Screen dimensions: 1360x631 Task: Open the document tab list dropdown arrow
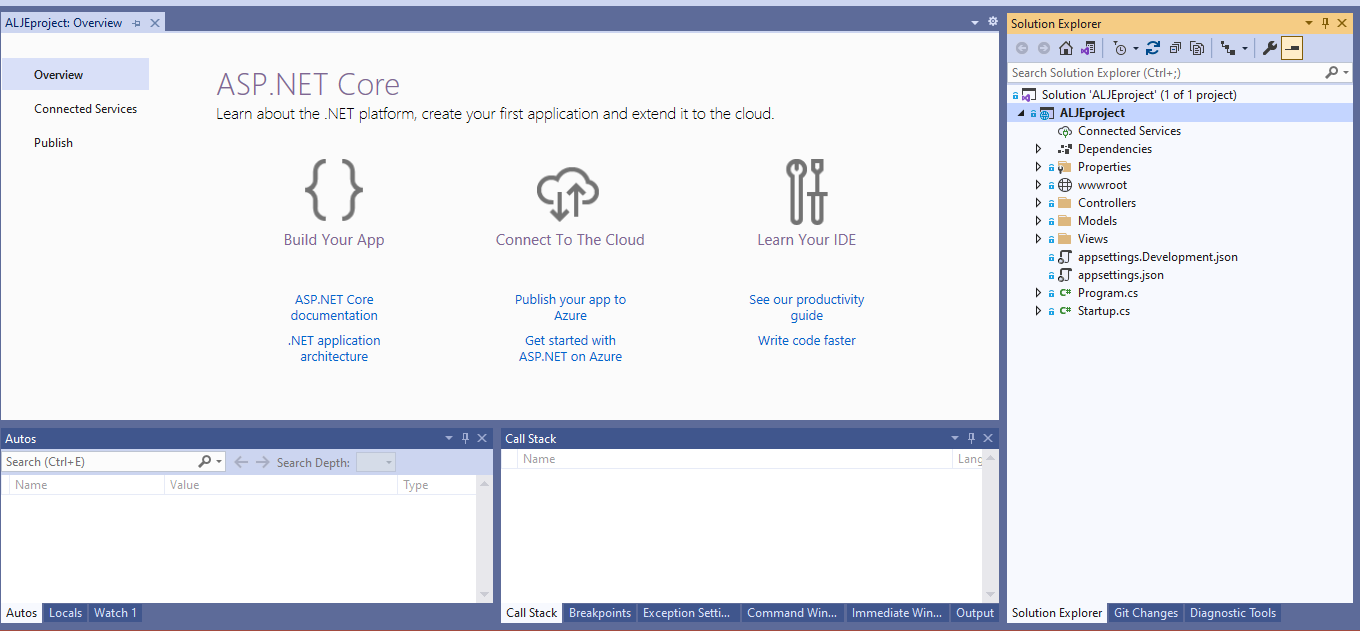(975, 22)
